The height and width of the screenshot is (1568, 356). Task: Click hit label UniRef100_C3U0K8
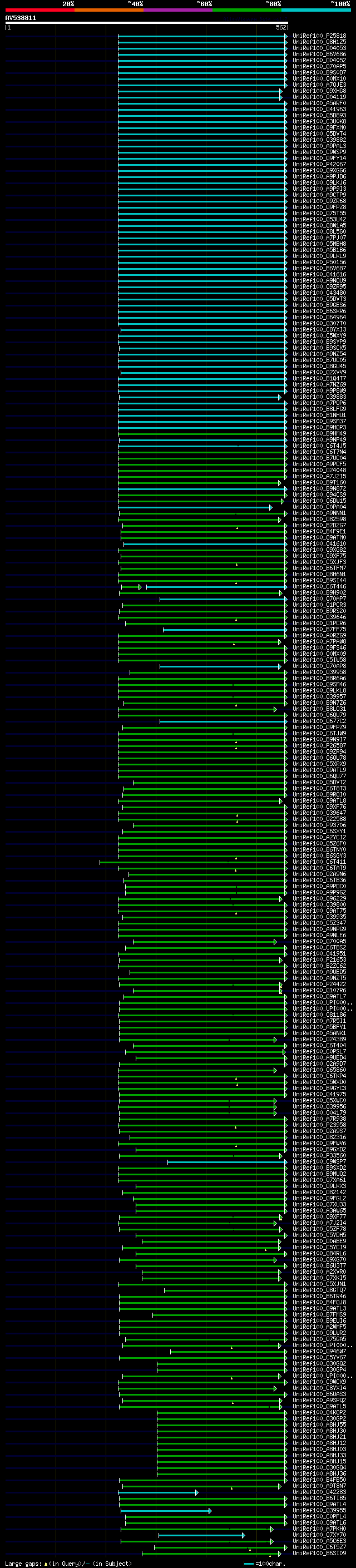[x=319, y=122]
